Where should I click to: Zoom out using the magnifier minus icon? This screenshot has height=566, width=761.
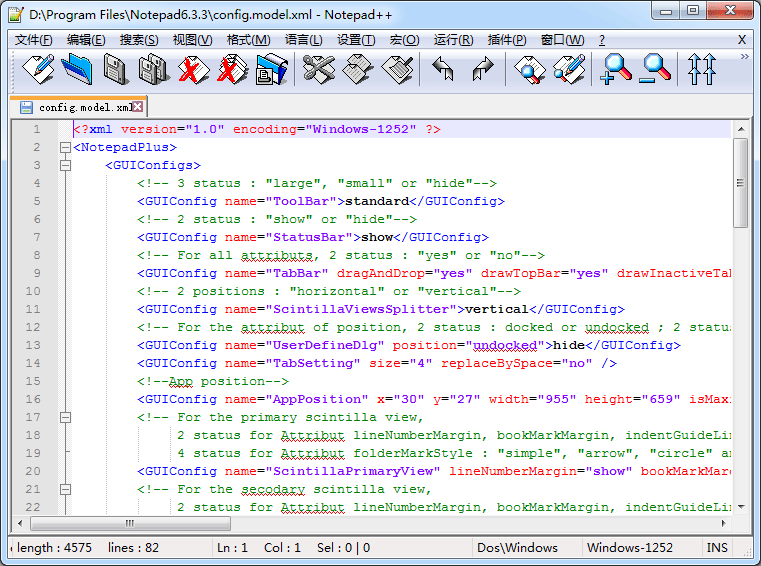tap(655, 69)
